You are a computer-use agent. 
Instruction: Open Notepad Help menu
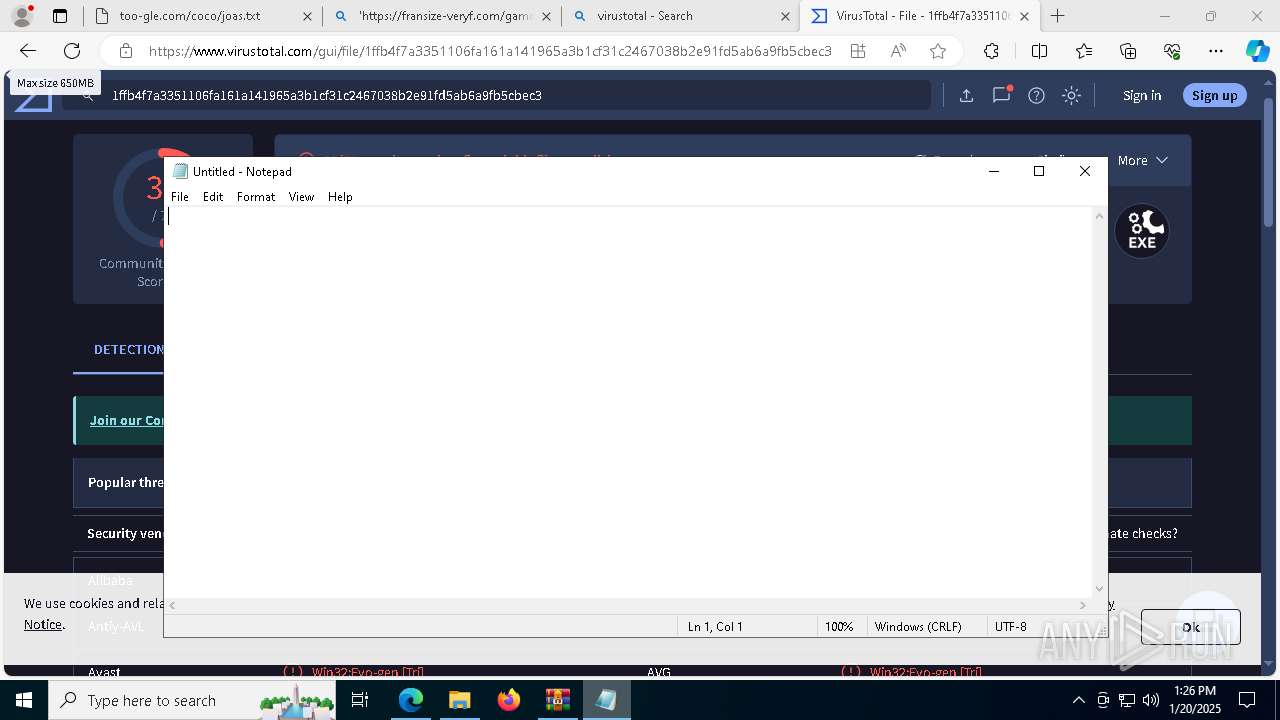pos(340,197)
